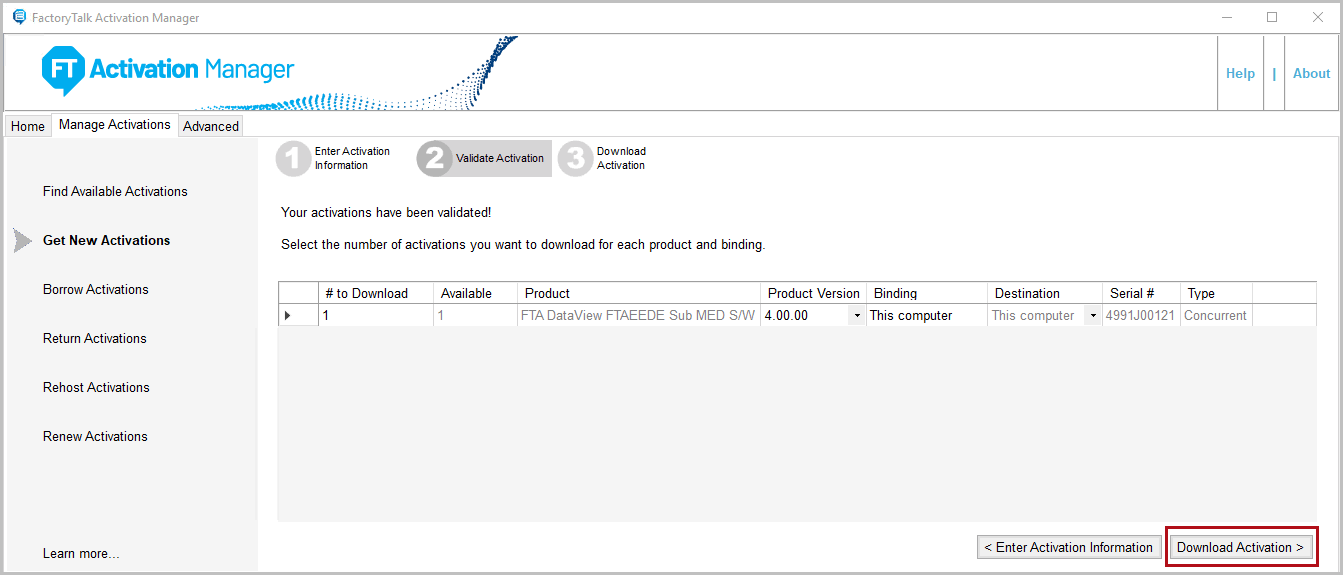Minimize the Activation Manager window

(x=1226, y=17)
